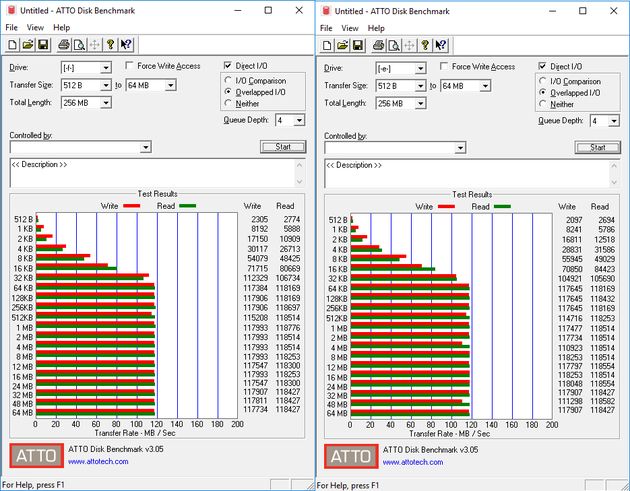Viewport: 630px width, 491px height.
Task: Open Transfer Size 64 MB dropdown, right window
Action: [x=485, y=86]
